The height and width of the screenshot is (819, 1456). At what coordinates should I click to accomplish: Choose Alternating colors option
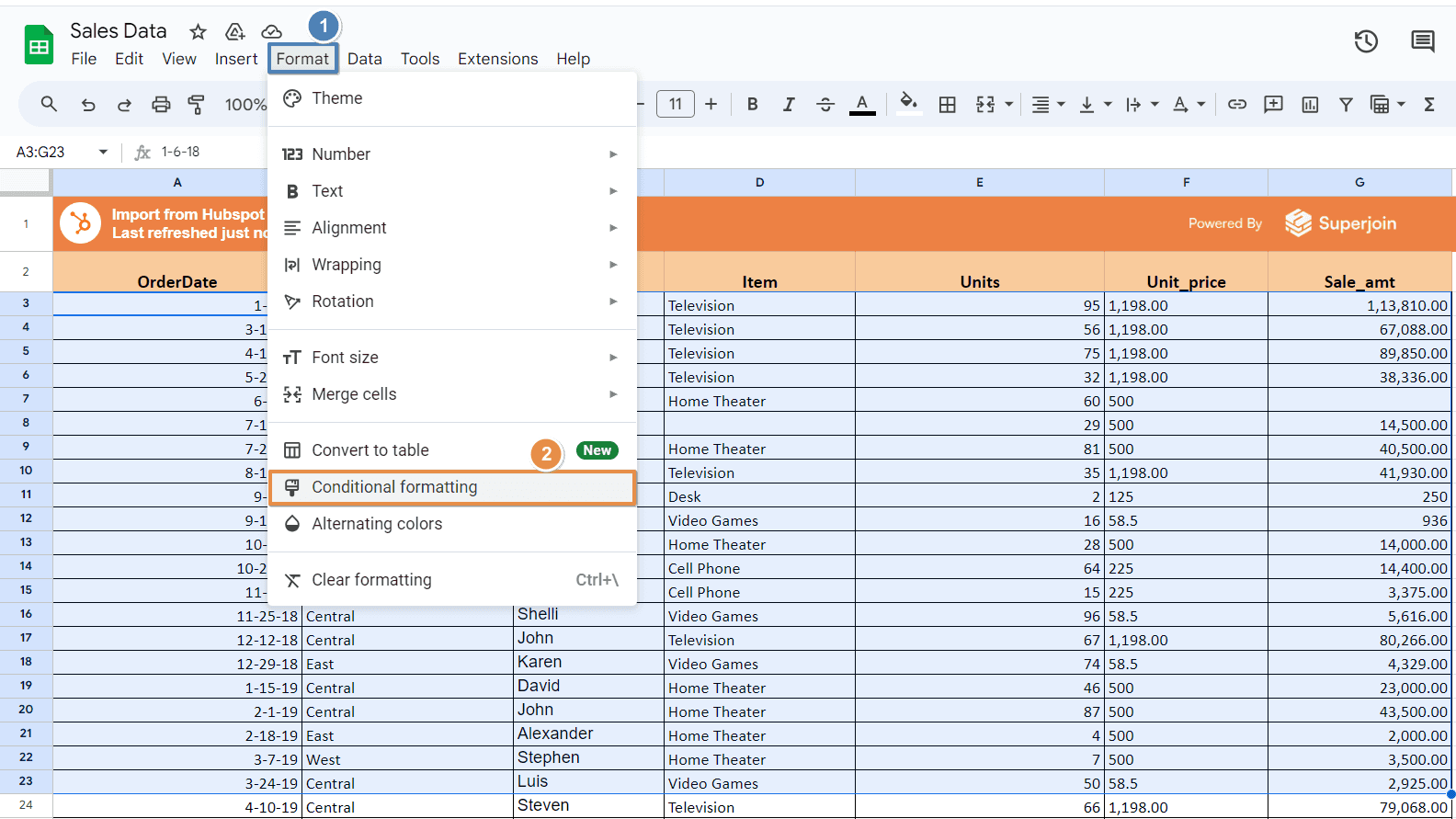[x=452, y=524]
